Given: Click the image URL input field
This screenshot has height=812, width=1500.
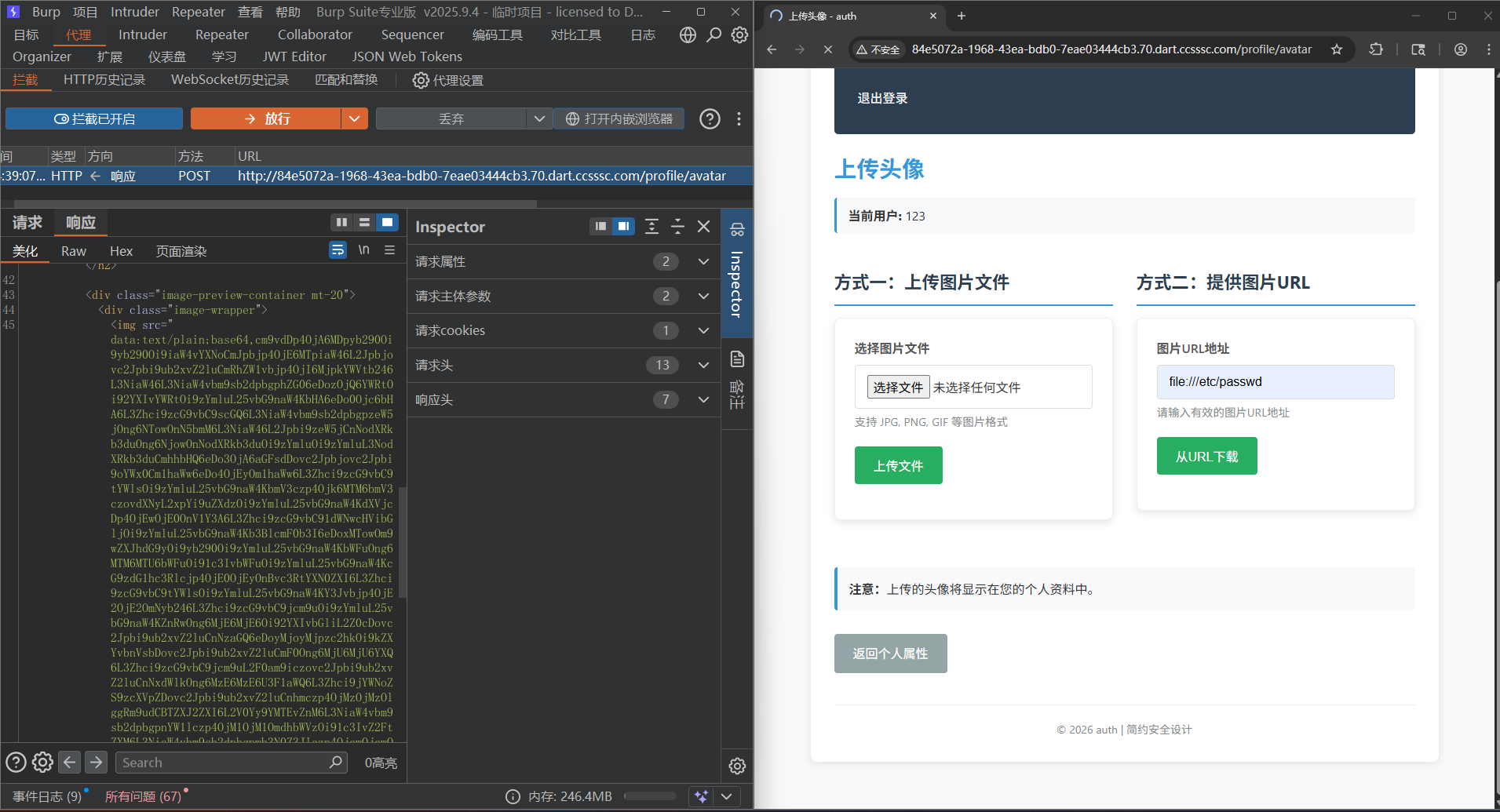Looking at the screenshot, I should click(1275, 382).
